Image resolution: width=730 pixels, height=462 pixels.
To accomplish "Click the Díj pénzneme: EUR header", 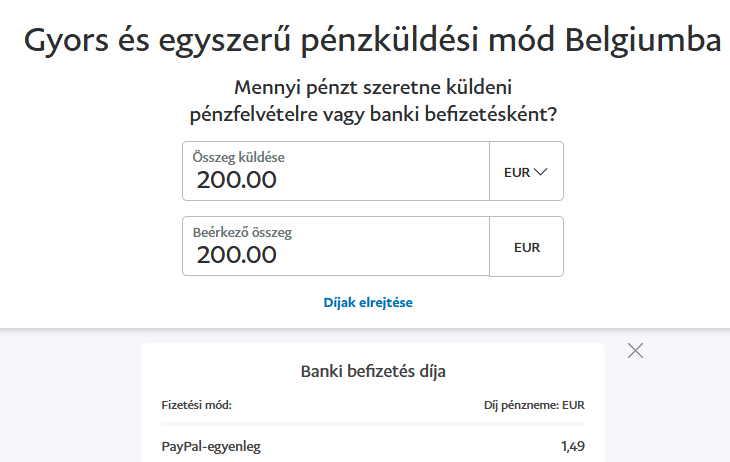I will (533, 405).
